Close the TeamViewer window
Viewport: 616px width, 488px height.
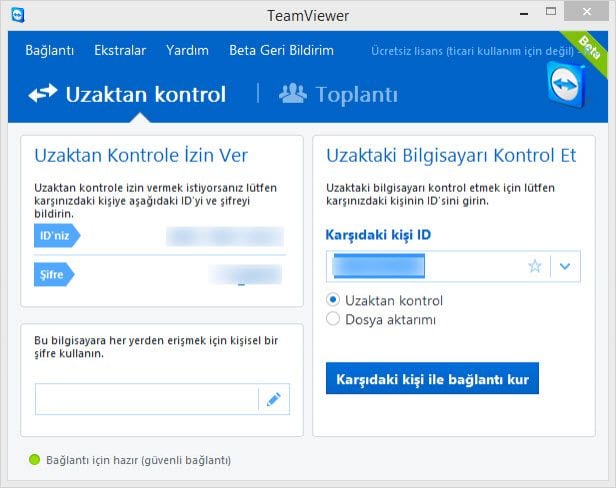[586, 11]
